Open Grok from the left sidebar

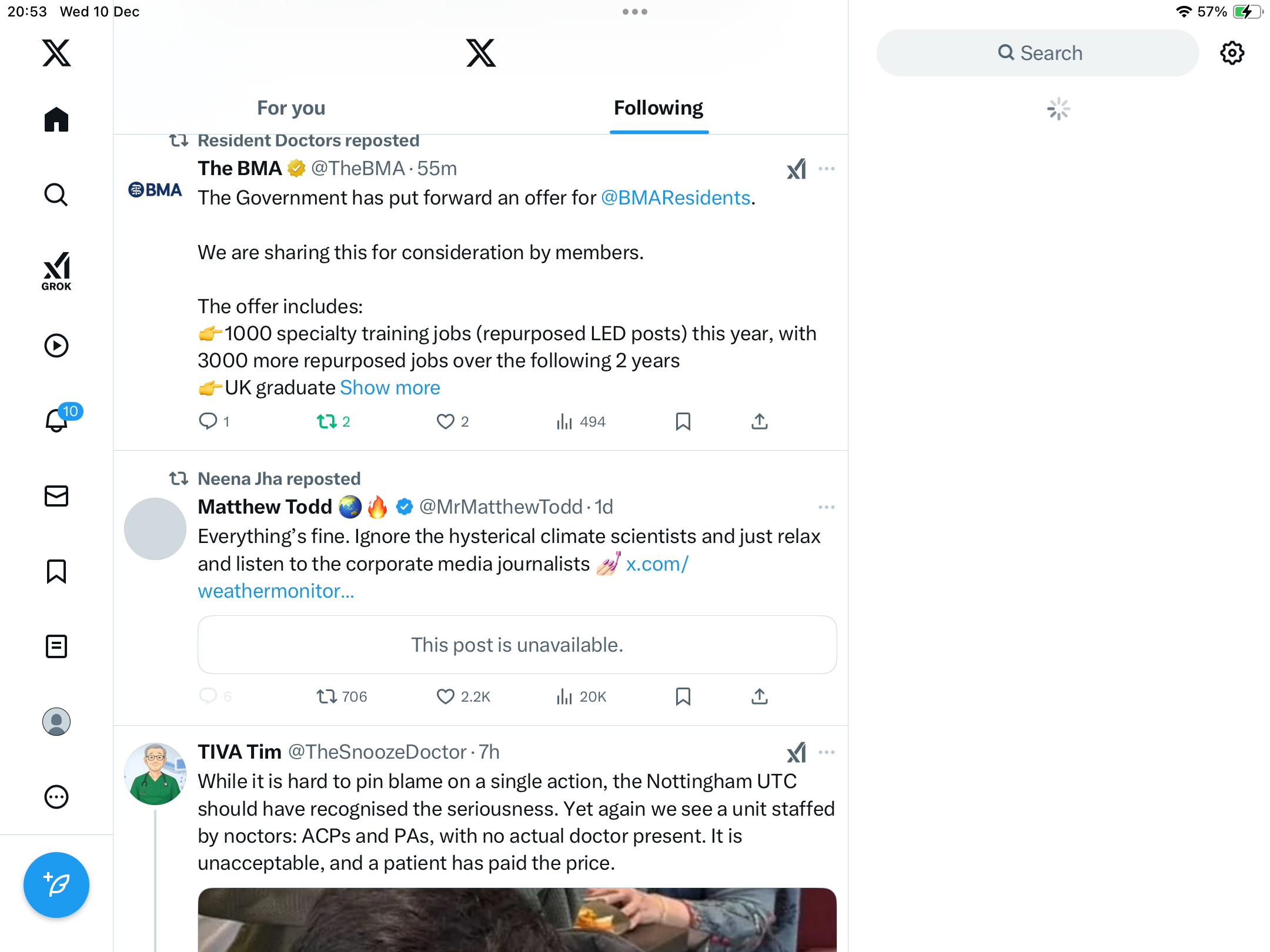pos(56,271)
